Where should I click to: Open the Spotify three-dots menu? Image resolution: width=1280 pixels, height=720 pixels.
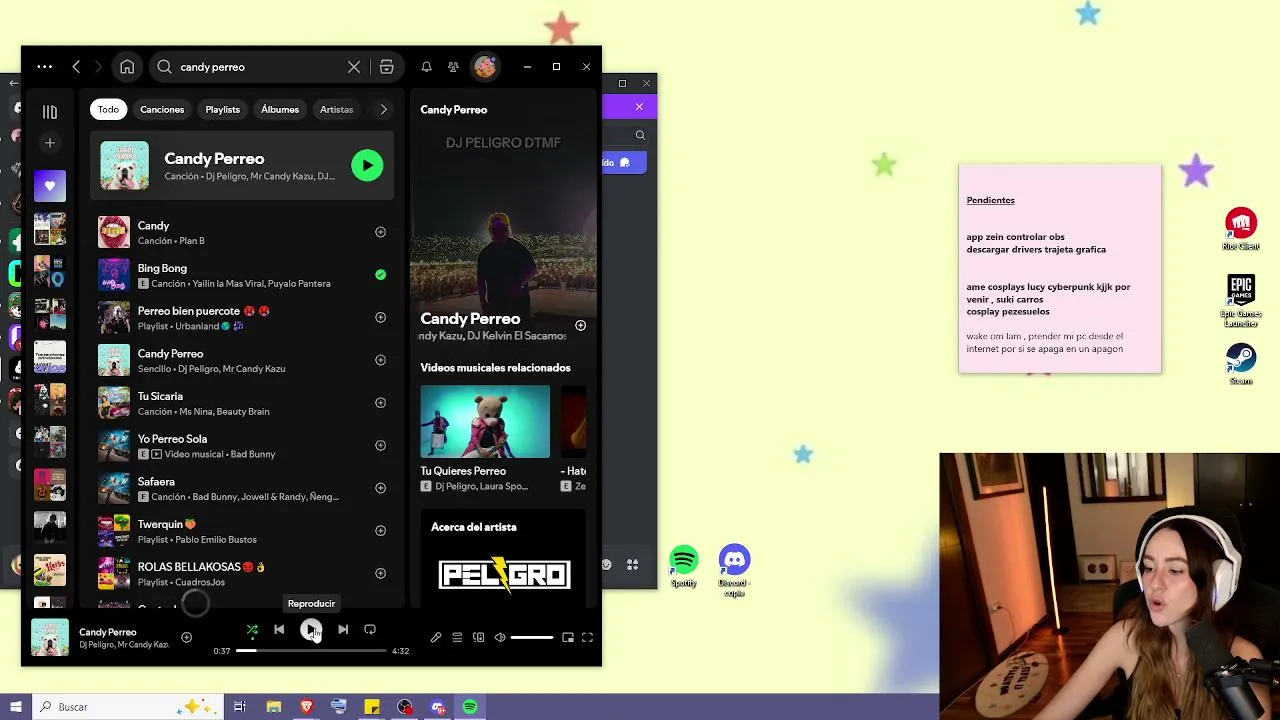point(45,67)
